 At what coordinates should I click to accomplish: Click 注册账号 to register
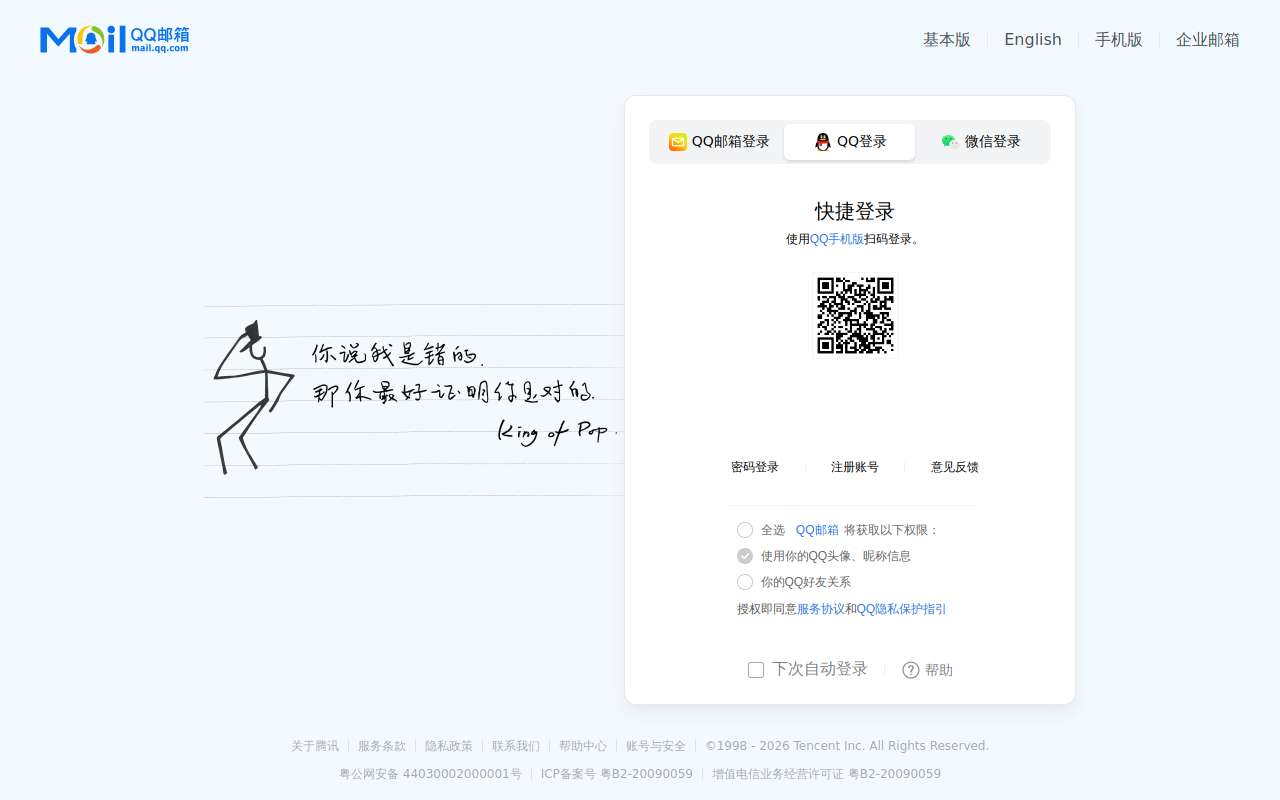point(855,467)
